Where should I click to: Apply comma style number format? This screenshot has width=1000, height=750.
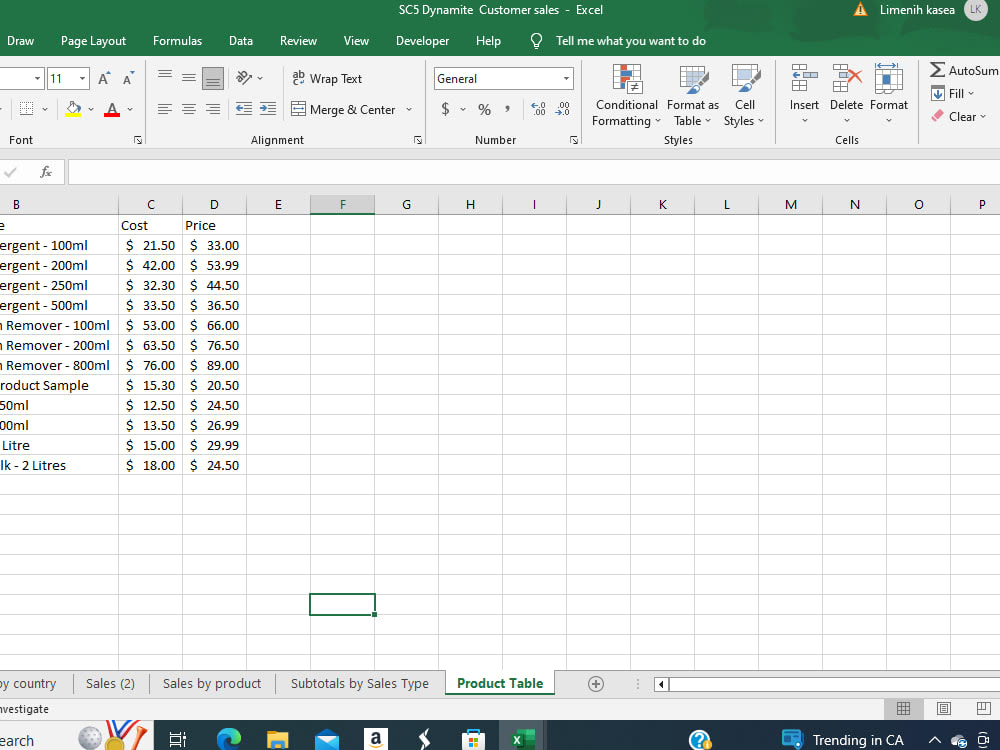pyautogui.click(x=508, y=110)
